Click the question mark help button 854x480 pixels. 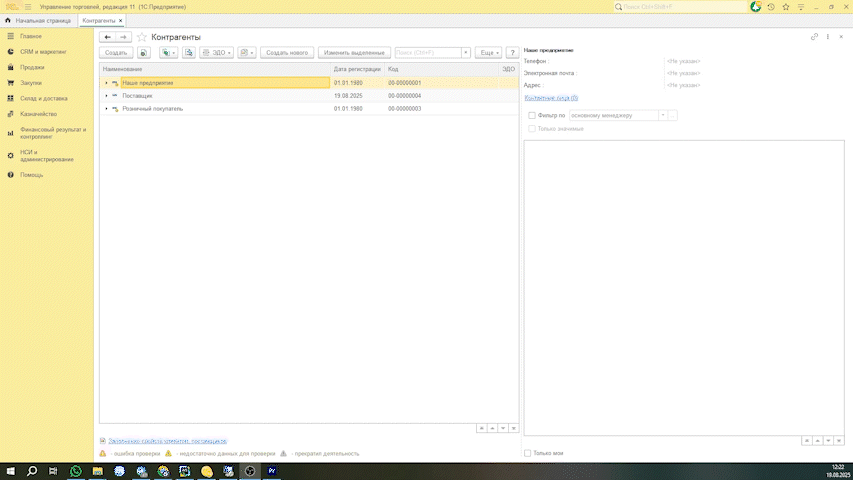[512, 53]
